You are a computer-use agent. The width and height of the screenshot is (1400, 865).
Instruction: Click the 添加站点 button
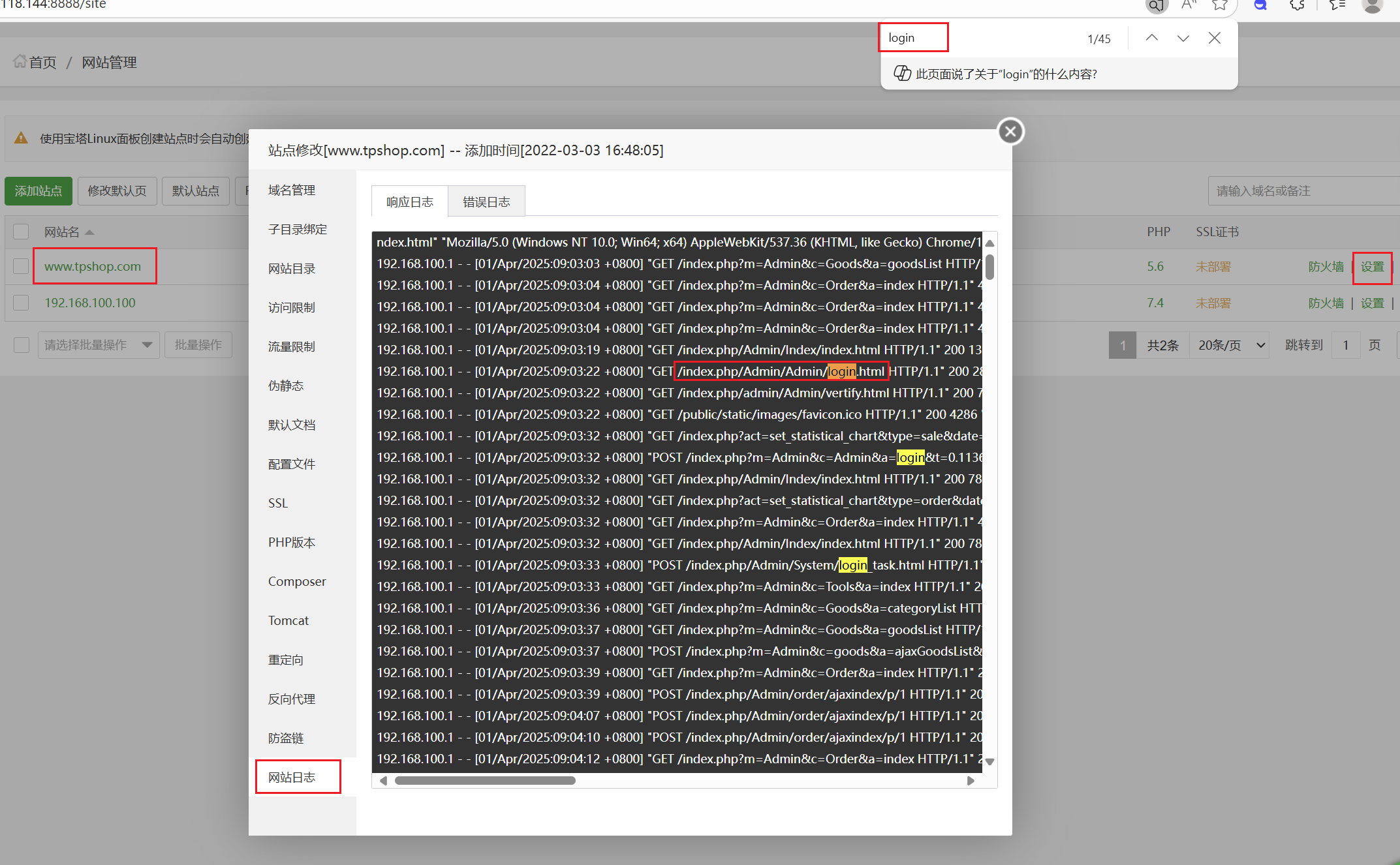[x=39, y=190]
